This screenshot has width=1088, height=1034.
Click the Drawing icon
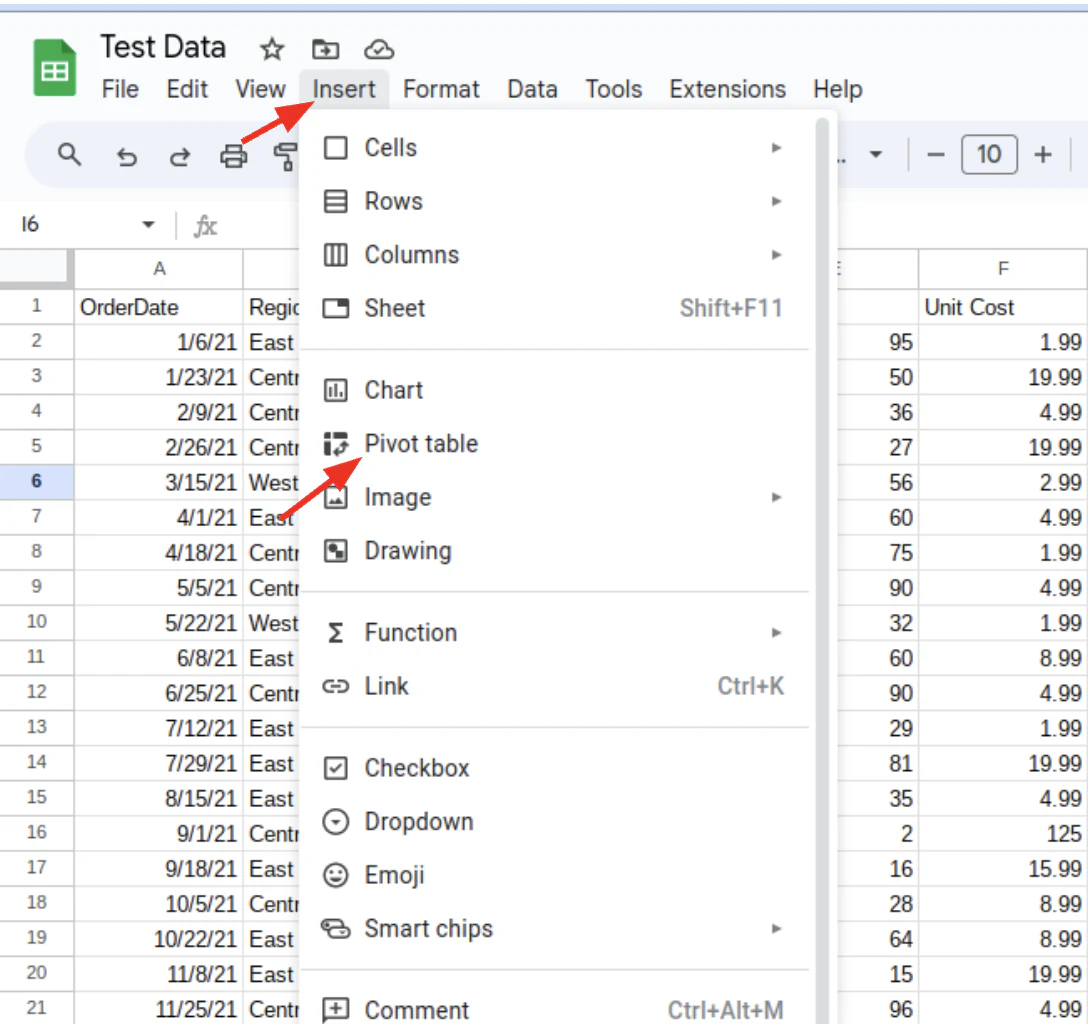click(336, 551)
